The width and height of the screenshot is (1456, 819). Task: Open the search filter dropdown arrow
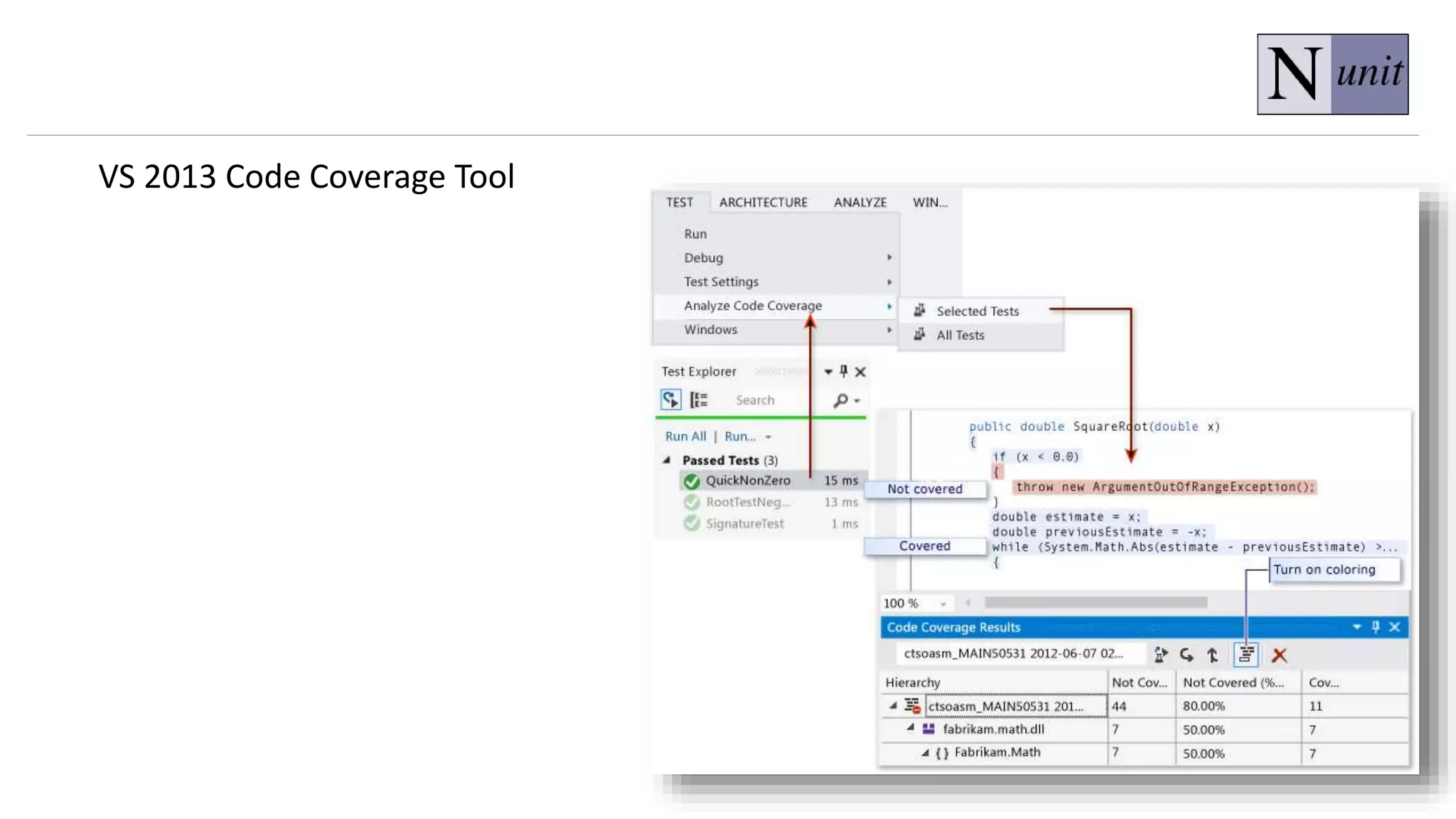click(x=857, y=401)
